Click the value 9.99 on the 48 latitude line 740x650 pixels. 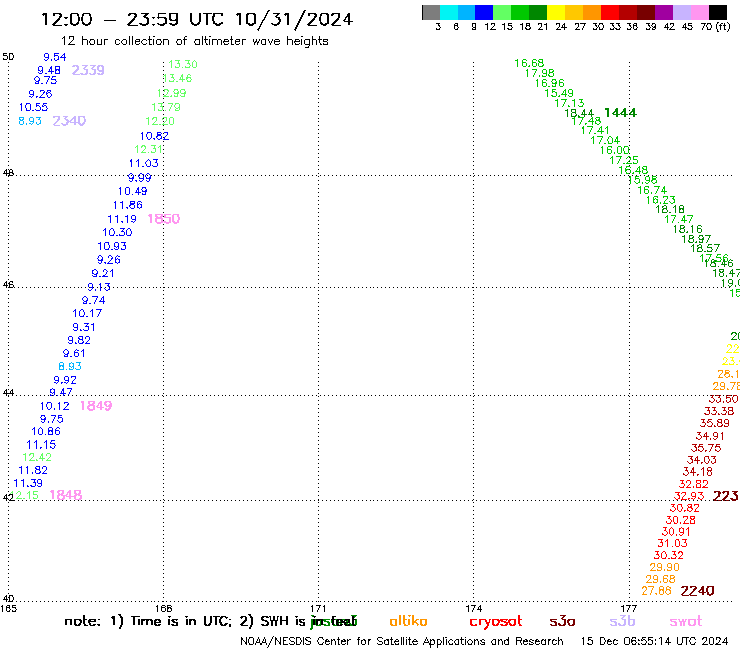(x=139, y=177)
